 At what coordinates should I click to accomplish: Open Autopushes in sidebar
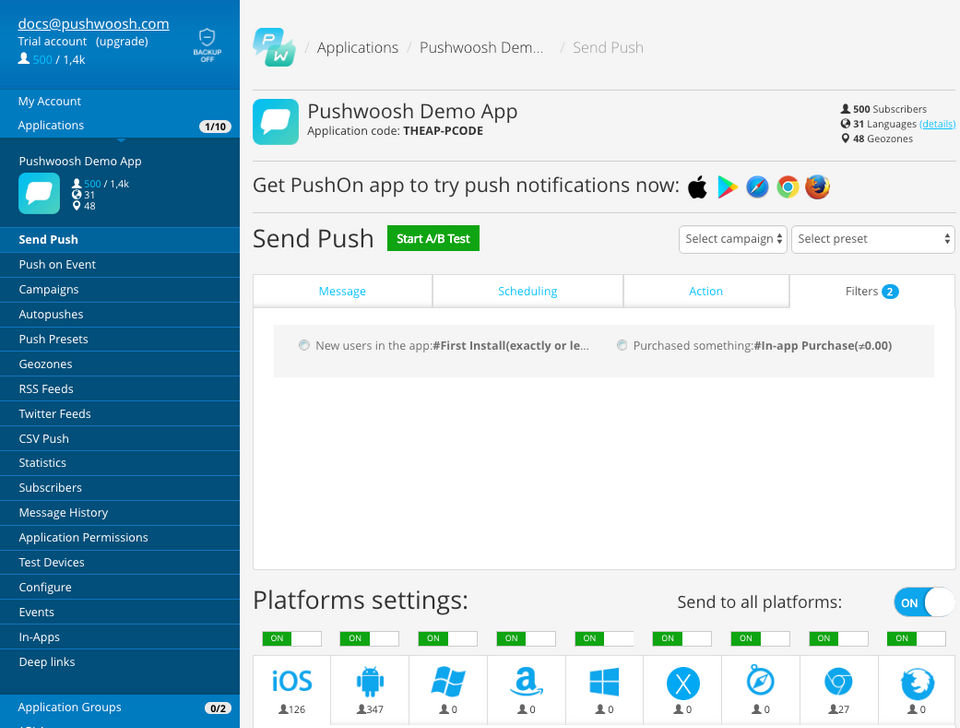tap(120, 314)
